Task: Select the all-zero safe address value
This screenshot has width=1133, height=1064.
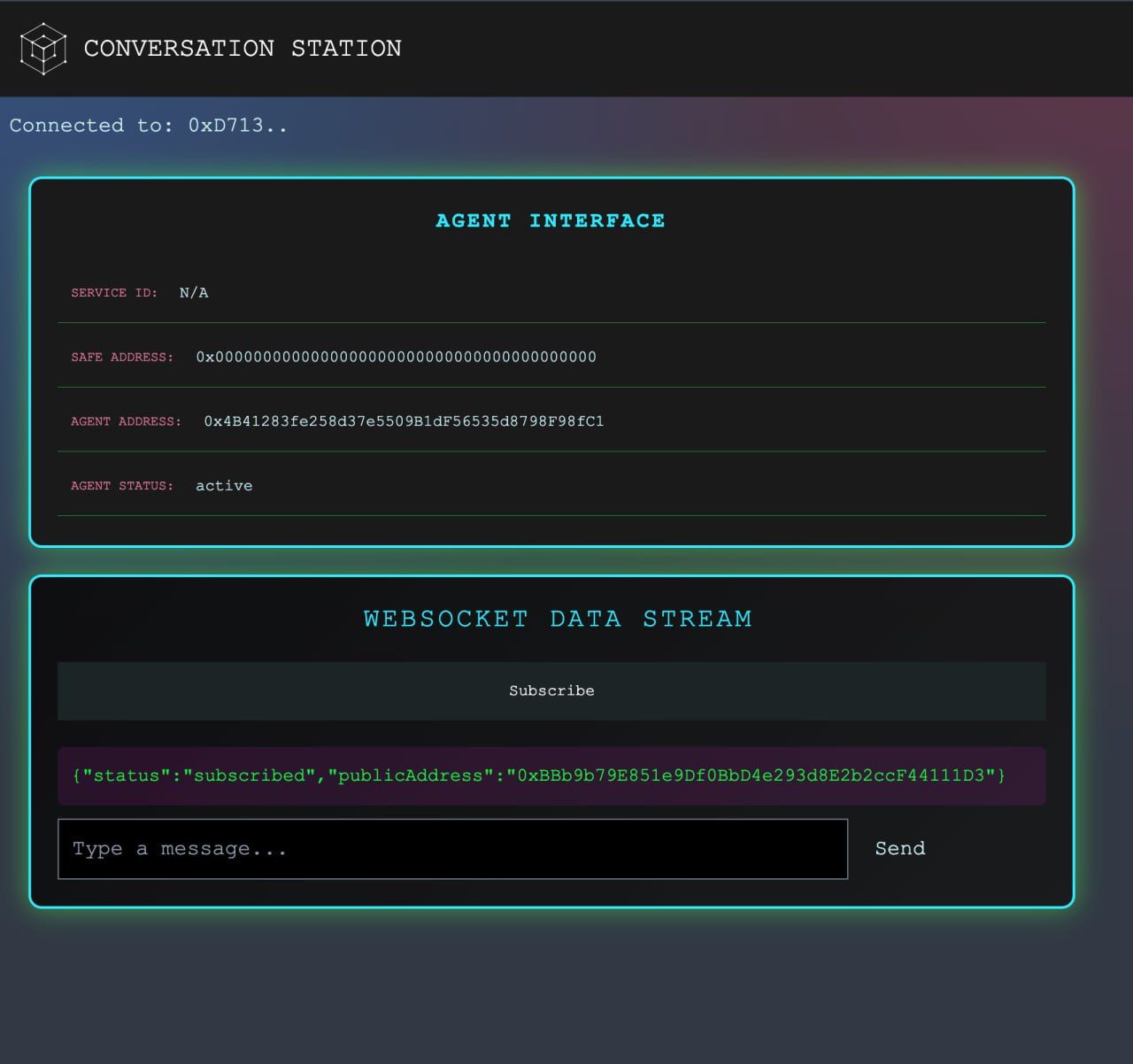Action: (397, 357)
